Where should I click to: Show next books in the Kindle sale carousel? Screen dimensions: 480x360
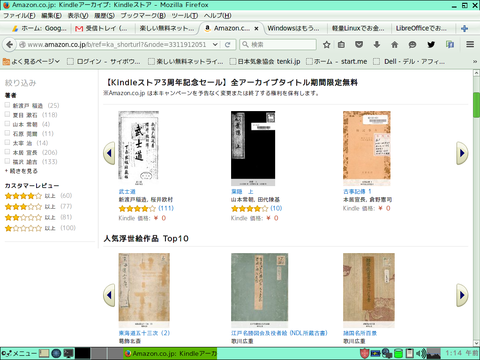click(462, 153)
